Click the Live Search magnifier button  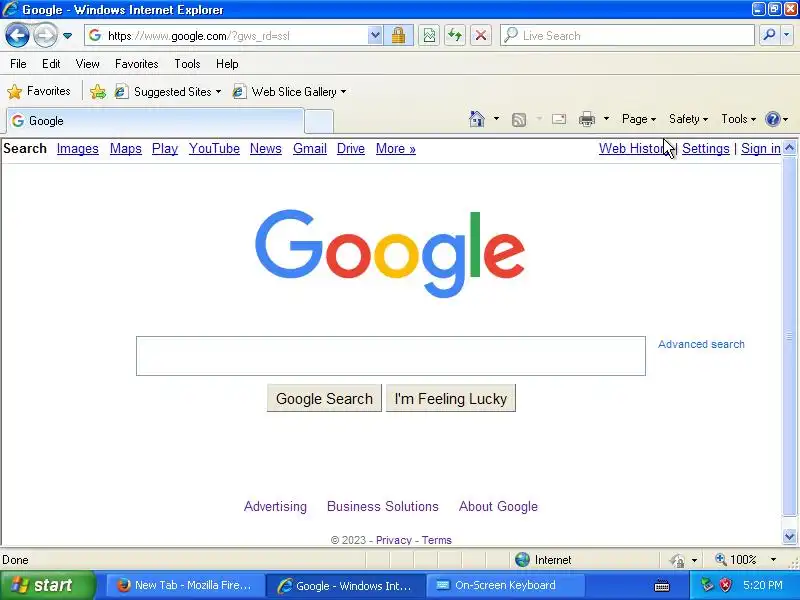coord(769,35)
